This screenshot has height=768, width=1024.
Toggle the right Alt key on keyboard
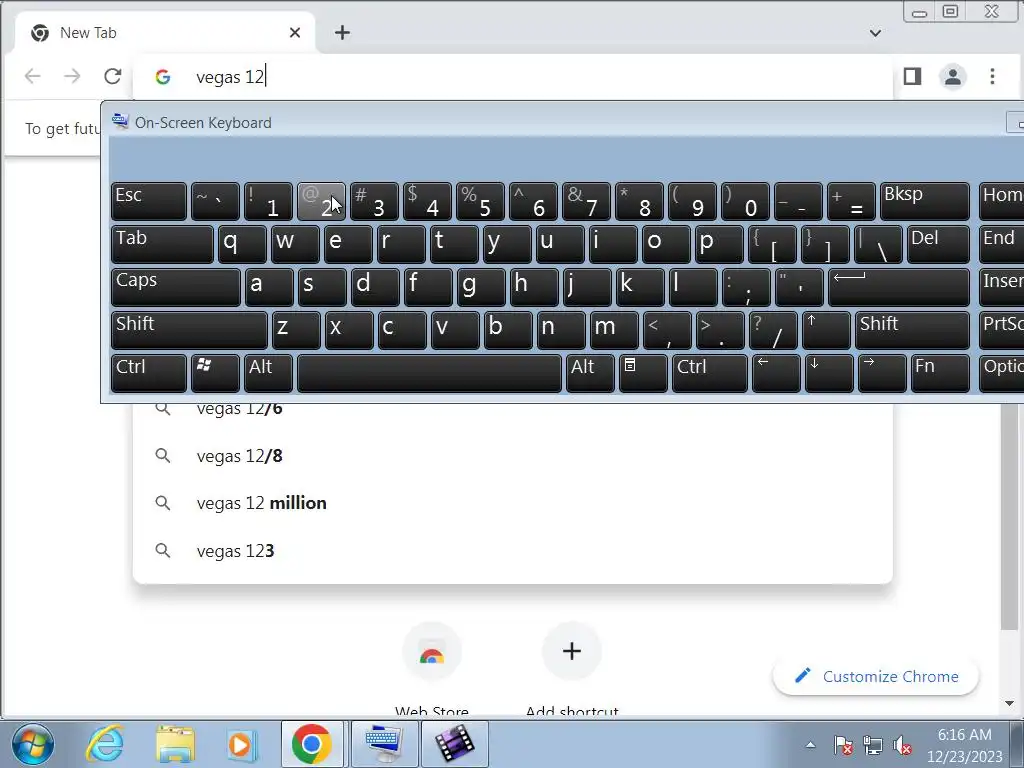[590, 374]
